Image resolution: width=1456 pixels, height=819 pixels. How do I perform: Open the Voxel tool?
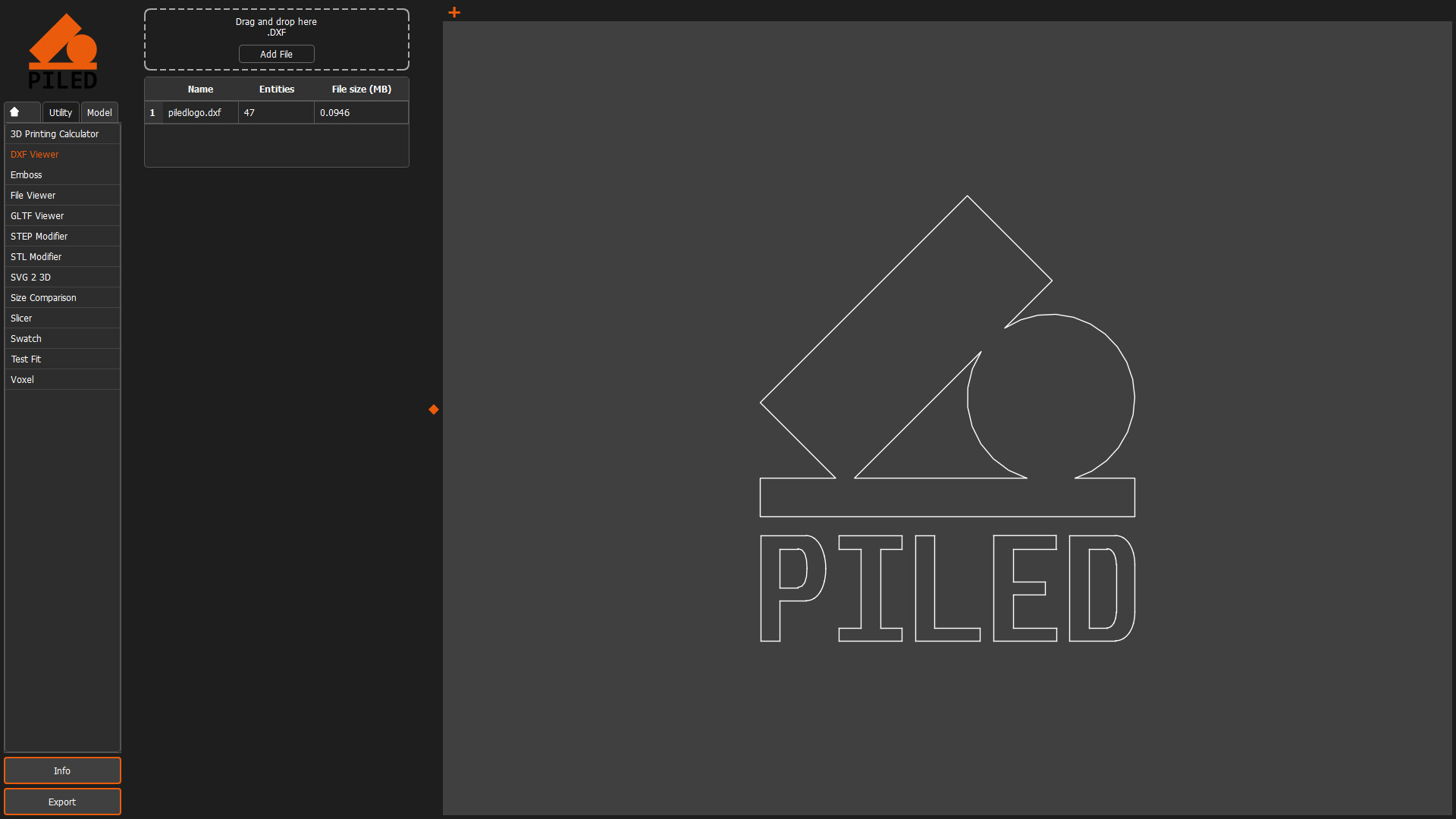click(22, 379)
